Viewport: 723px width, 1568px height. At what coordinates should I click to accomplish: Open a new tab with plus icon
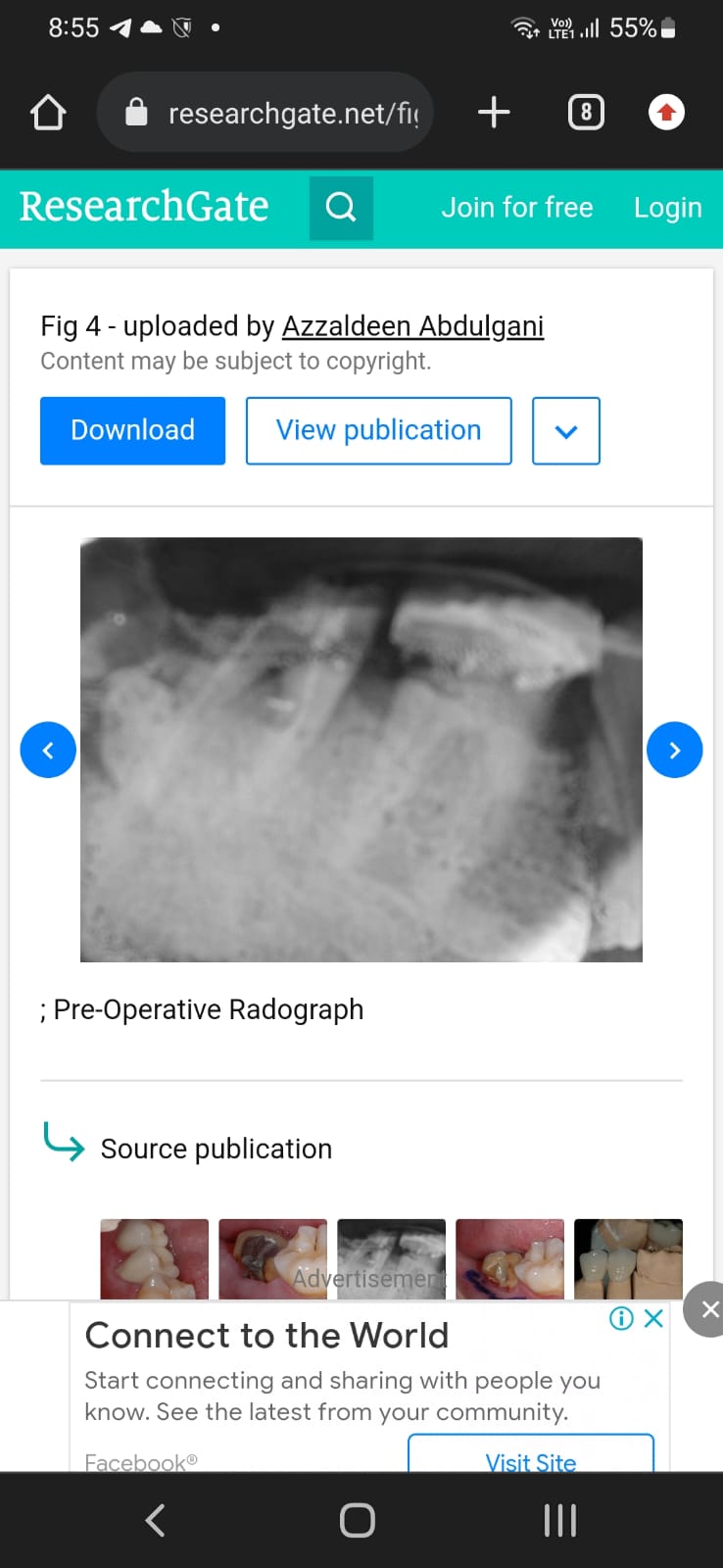494,113
